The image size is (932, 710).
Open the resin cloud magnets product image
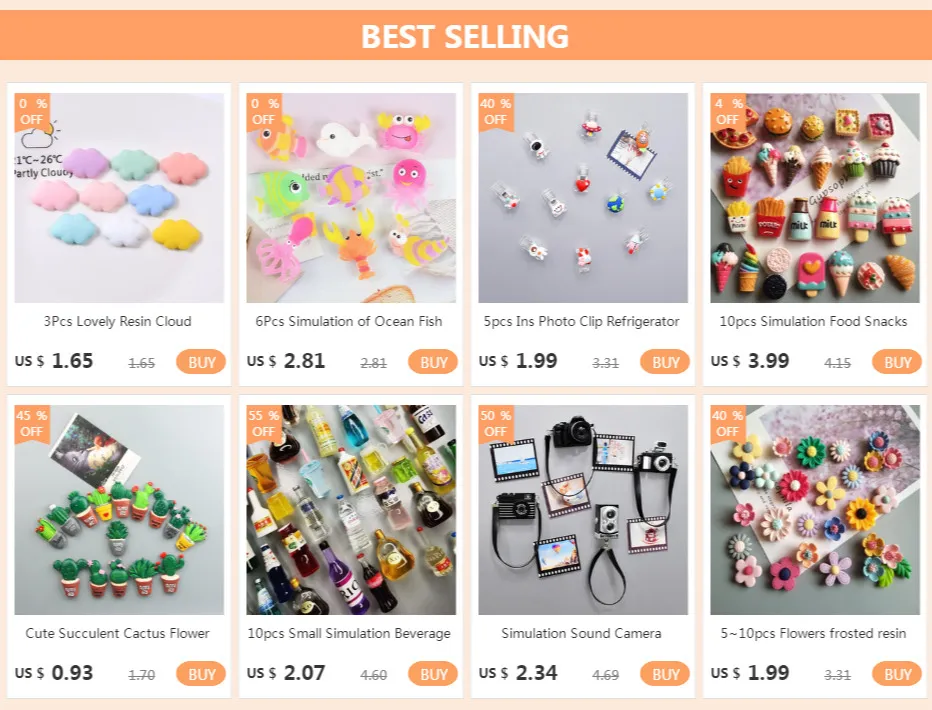(119, 198)
